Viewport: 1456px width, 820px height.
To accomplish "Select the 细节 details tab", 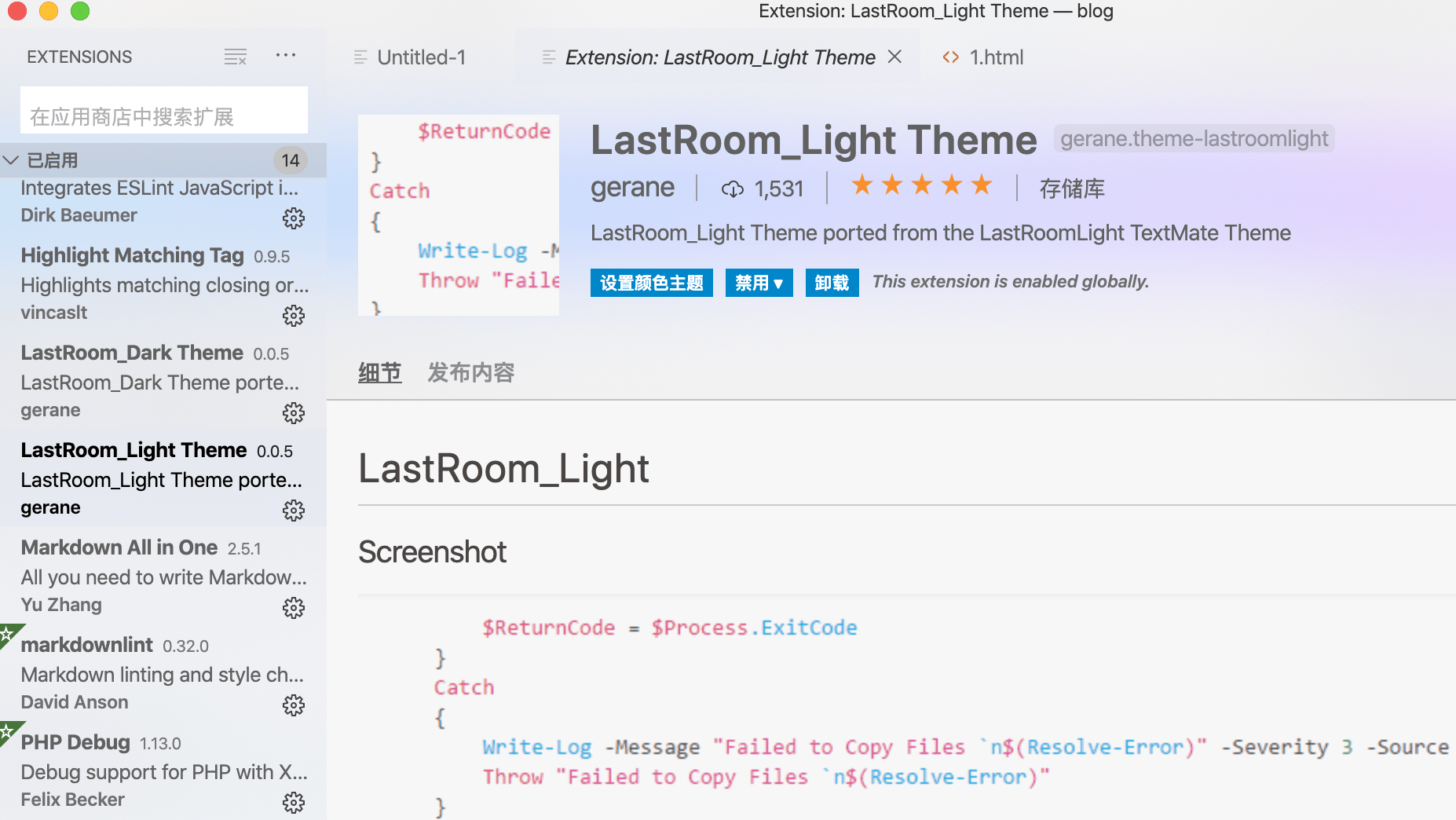I will (380, 372).
